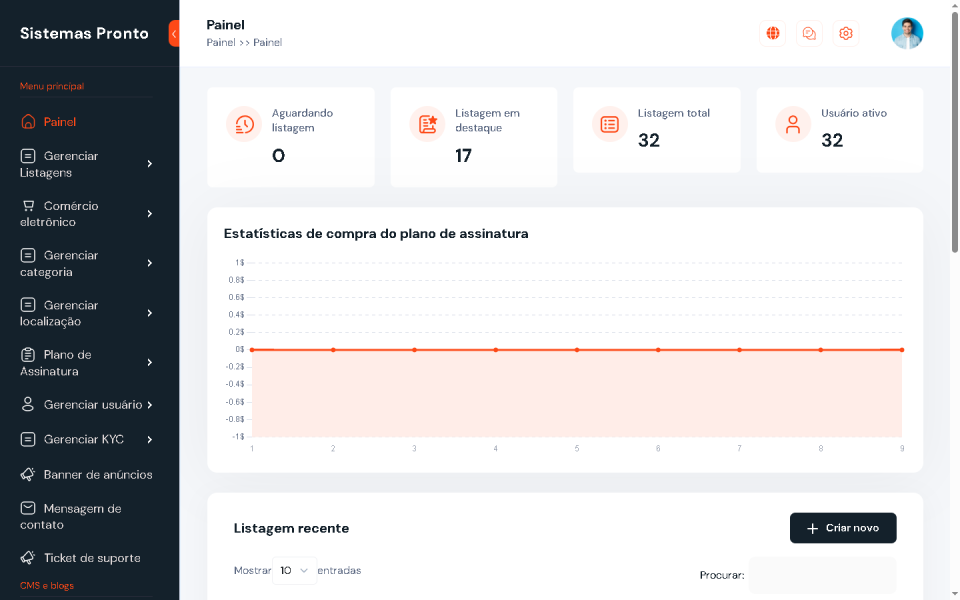Click the Mensagem de contato envelope icon

point(27,508)
